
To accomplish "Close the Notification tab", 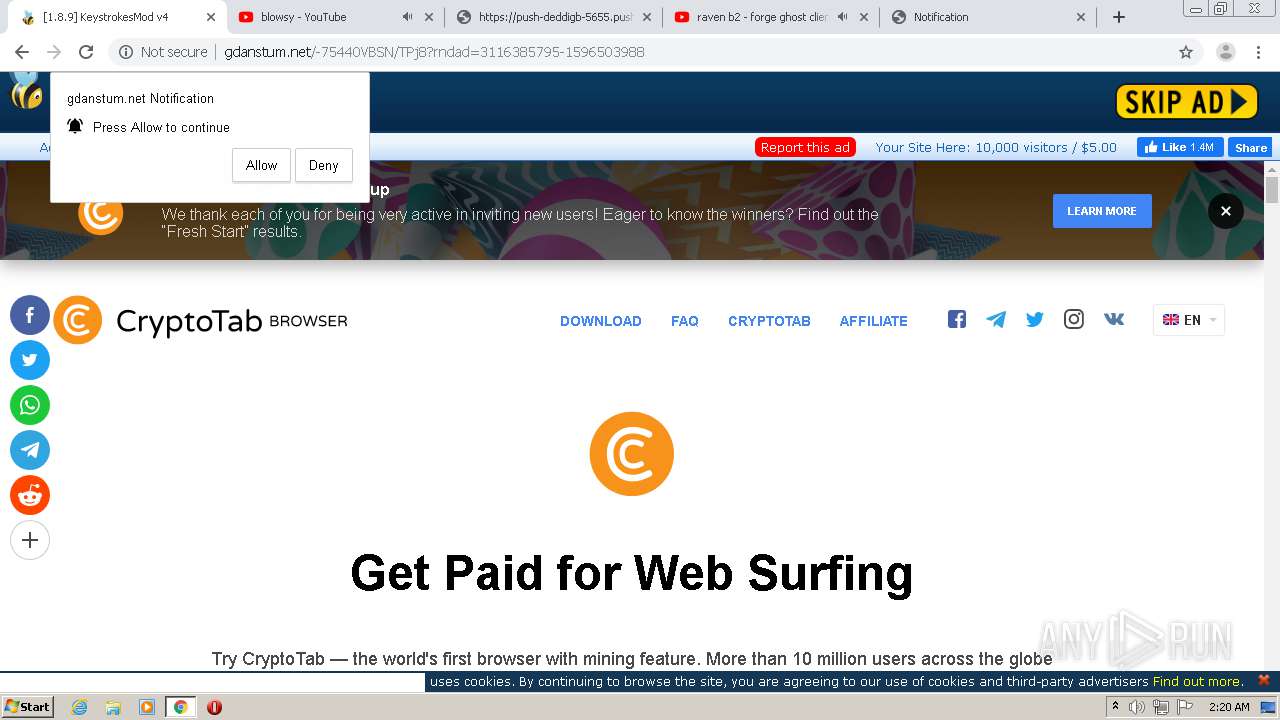I will [x=1081, y=17].
